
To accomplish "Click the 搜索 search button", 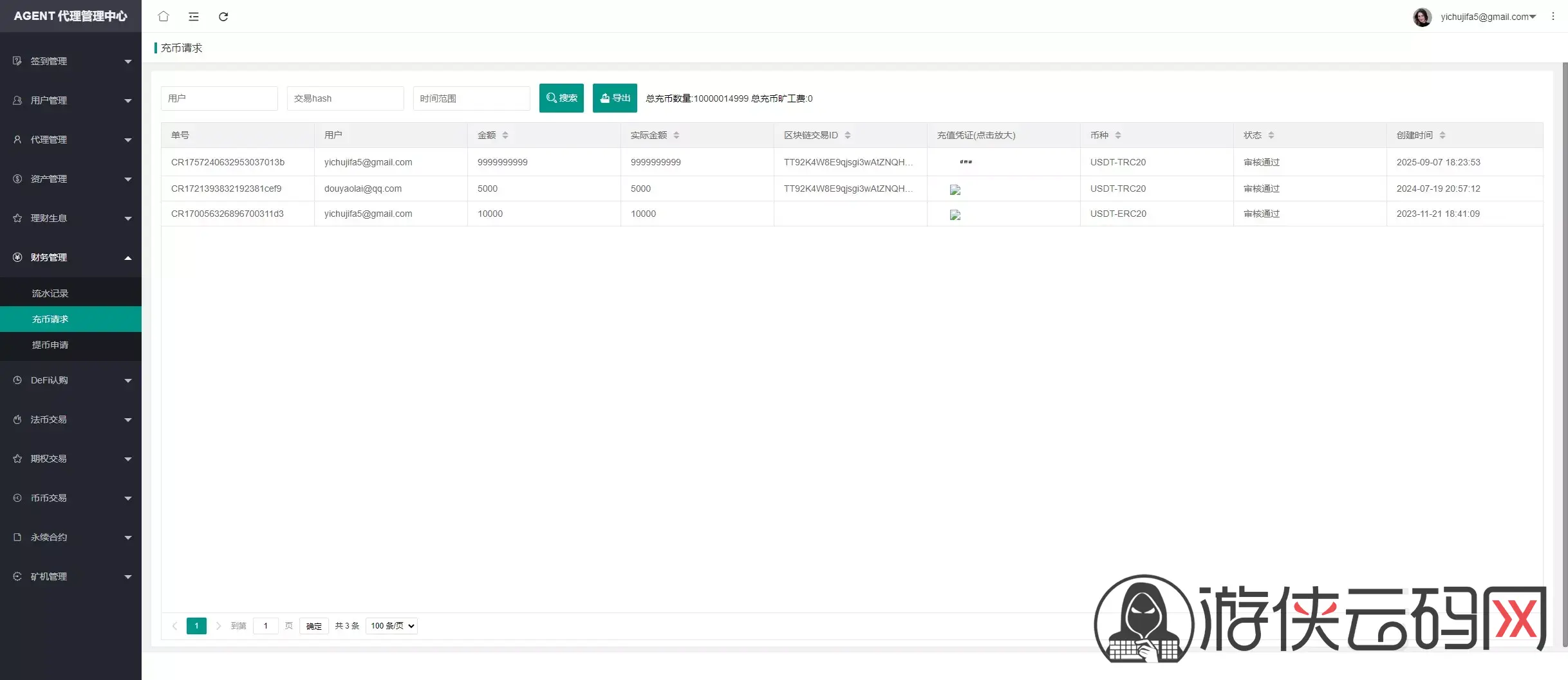I will (561, 98).
